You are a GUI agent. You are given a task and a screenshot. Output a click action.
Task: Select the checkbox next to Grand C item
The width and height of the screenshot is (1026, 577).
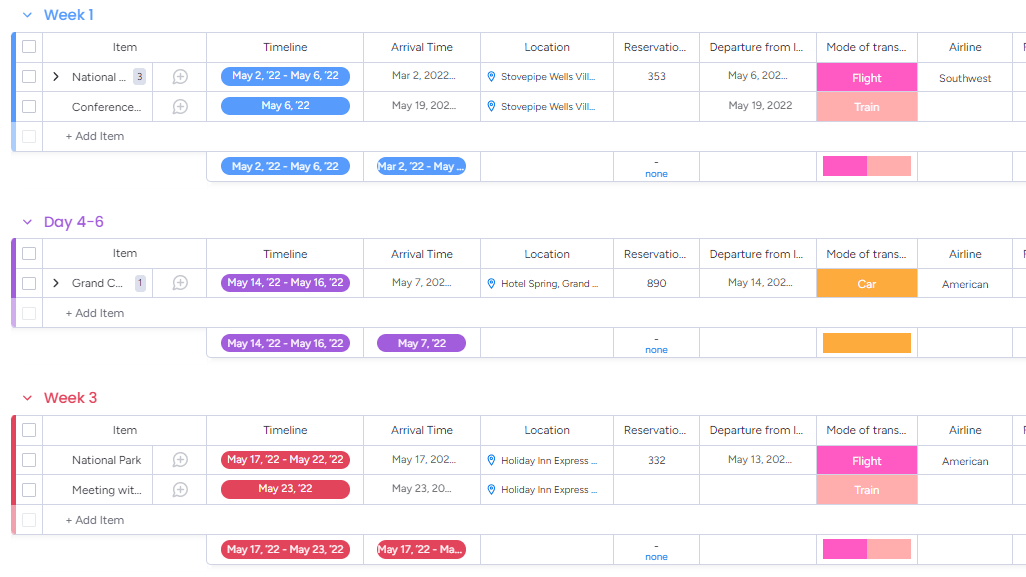(29, 282)
